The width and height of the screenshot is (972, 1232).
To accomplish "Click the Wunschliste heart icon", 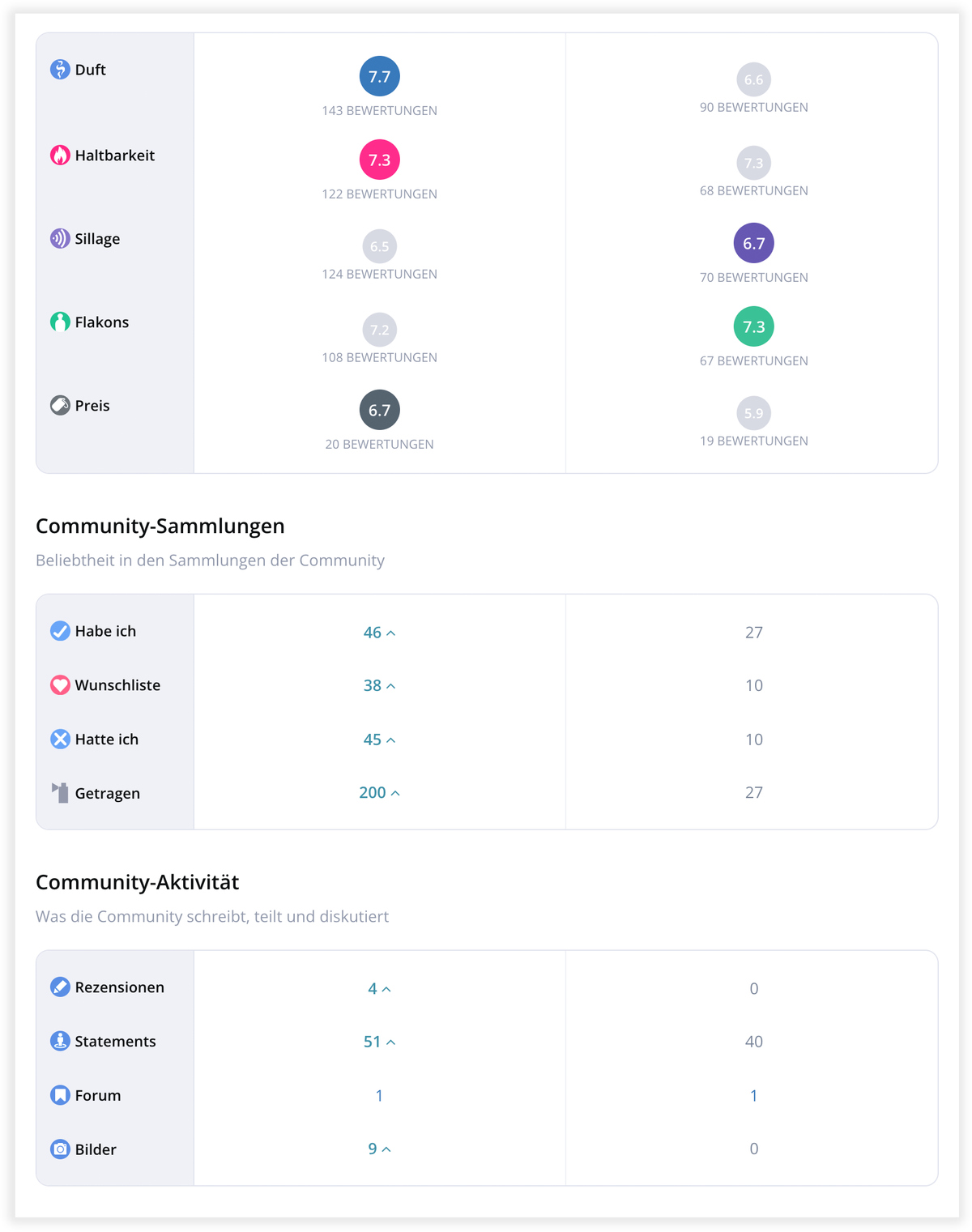I will 60,685.
